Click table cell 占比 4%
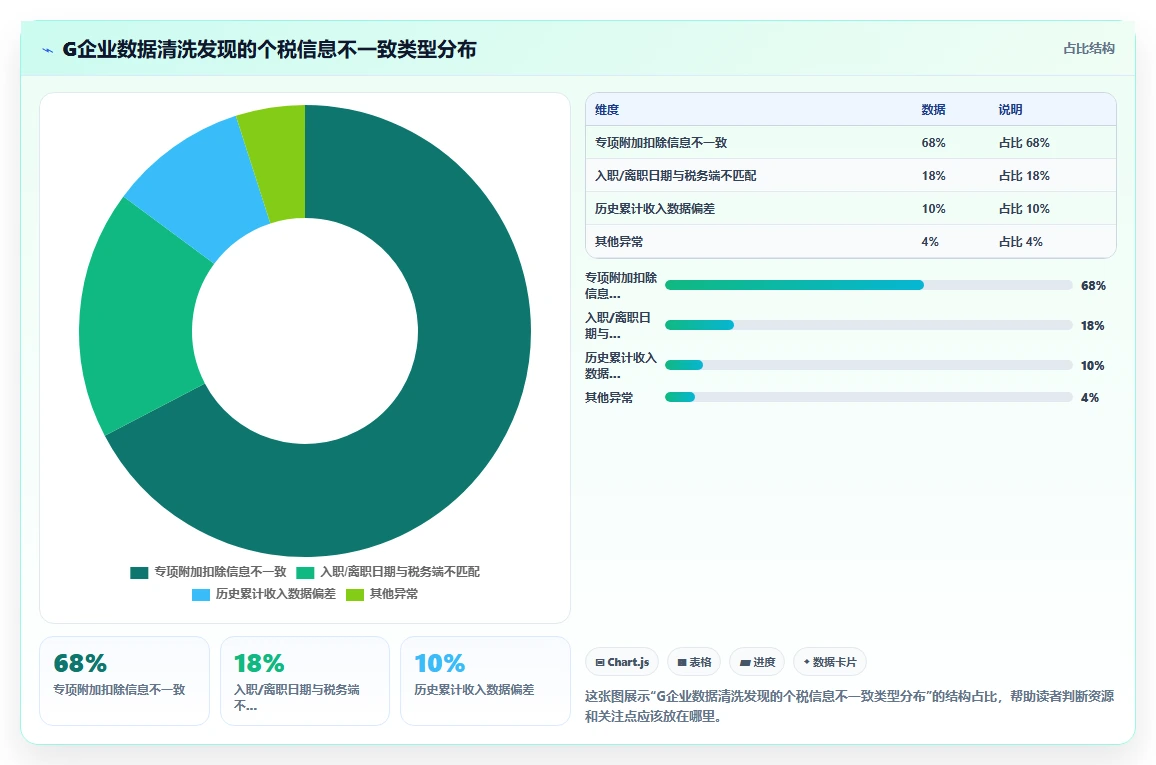1156x765 pixels. [1020, 242]
